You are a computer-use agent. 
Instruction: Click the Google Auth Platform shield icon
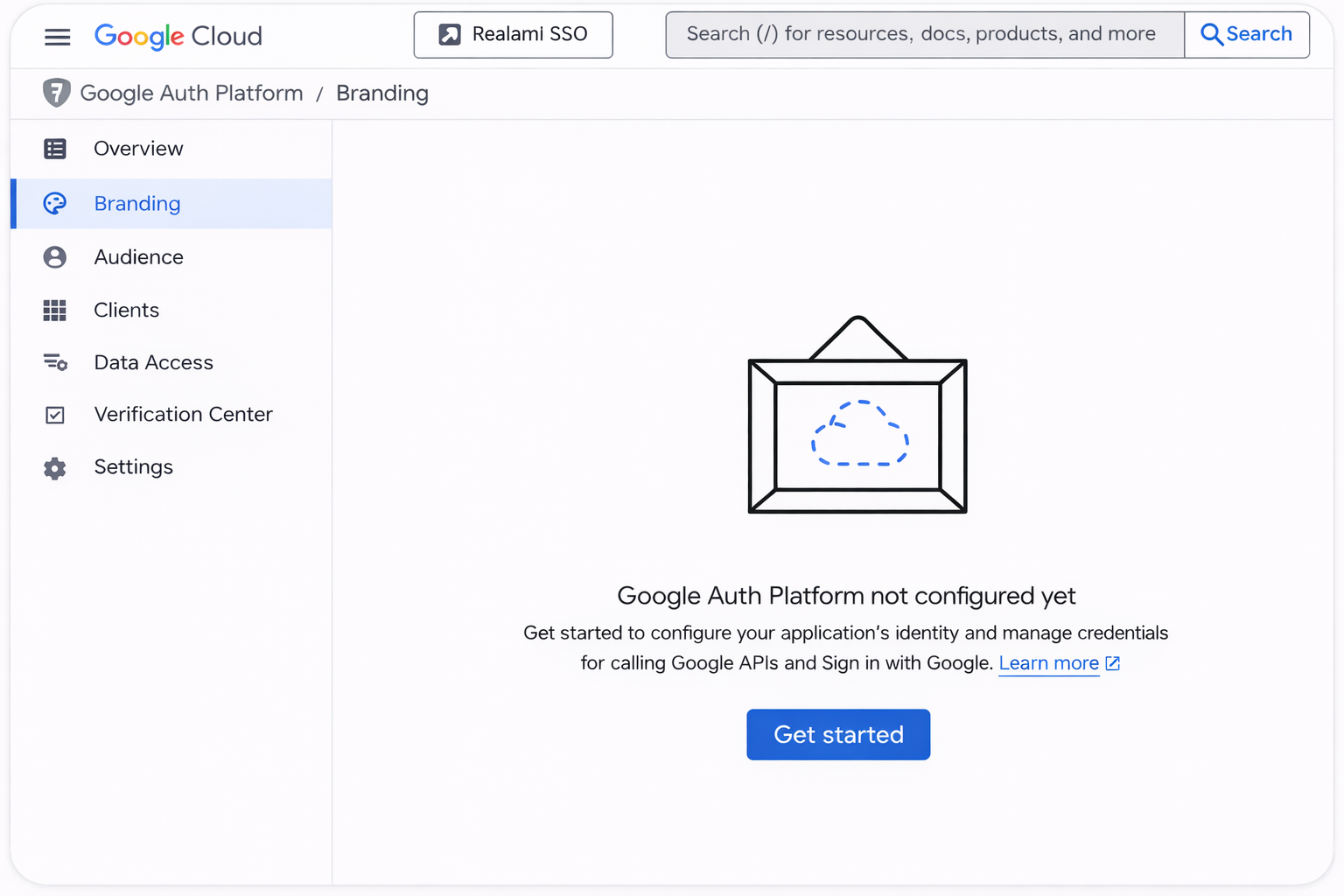click(x=57, y=93)
